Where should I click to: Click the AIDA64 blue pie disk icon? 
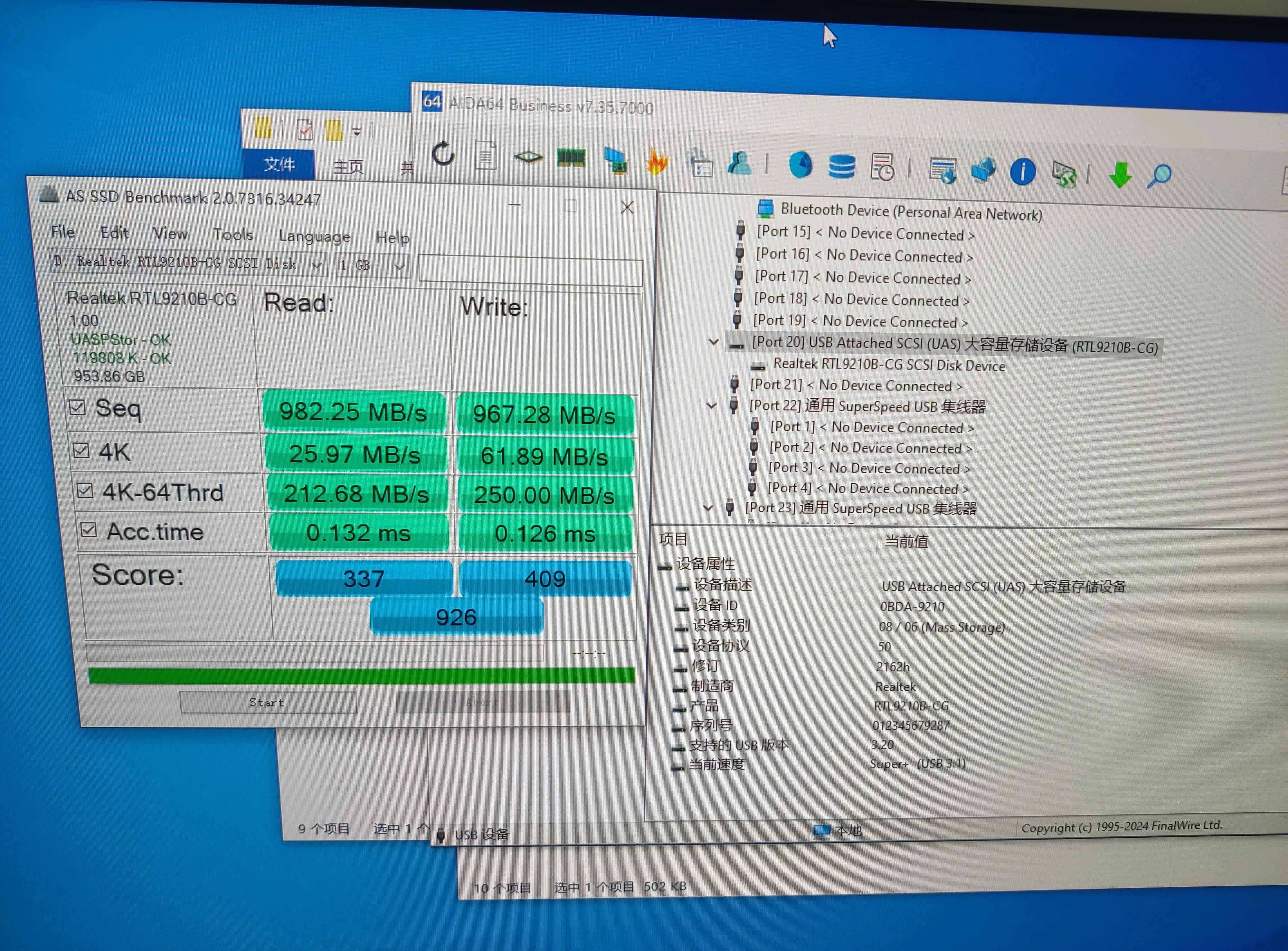click(x=800, y=165)
